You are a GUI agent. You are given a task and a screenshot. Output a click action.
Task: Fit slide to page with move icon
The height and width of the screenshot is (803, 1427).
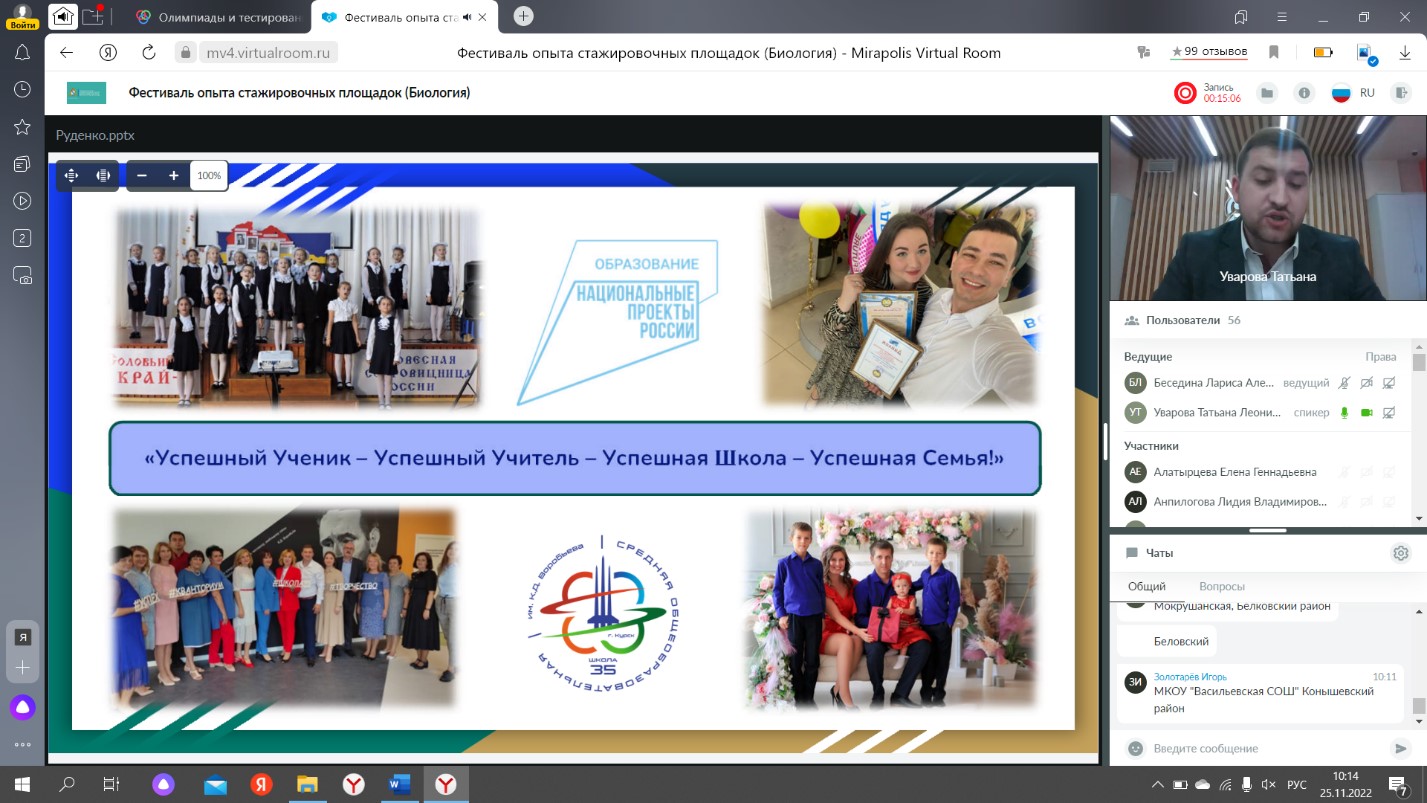coord(71,175)
